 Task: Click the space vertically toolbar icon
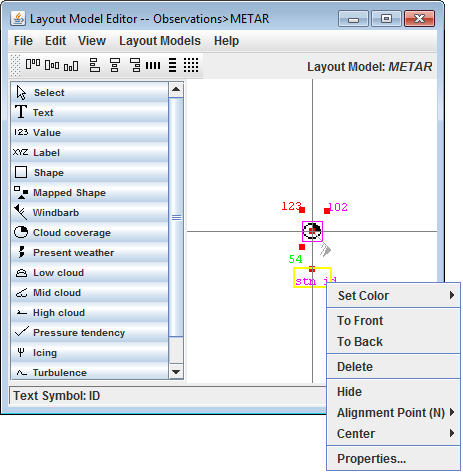click(172, 65)
